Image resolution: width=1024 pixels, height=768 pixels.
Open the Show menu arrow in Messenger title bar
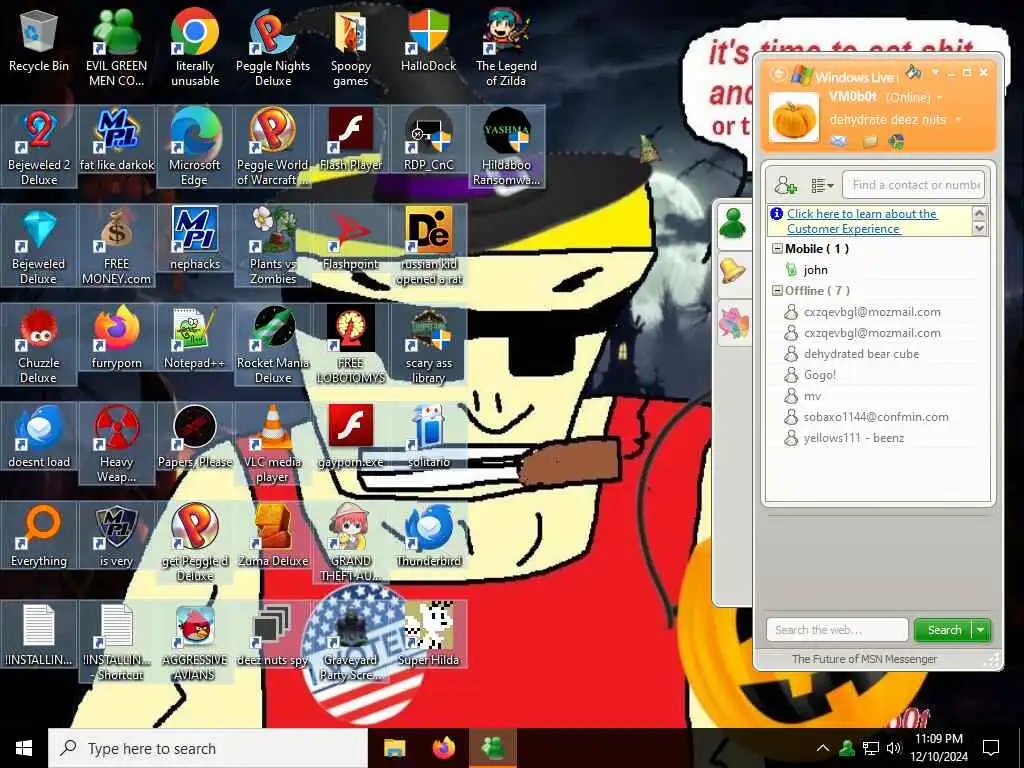[x=935, y=72]
